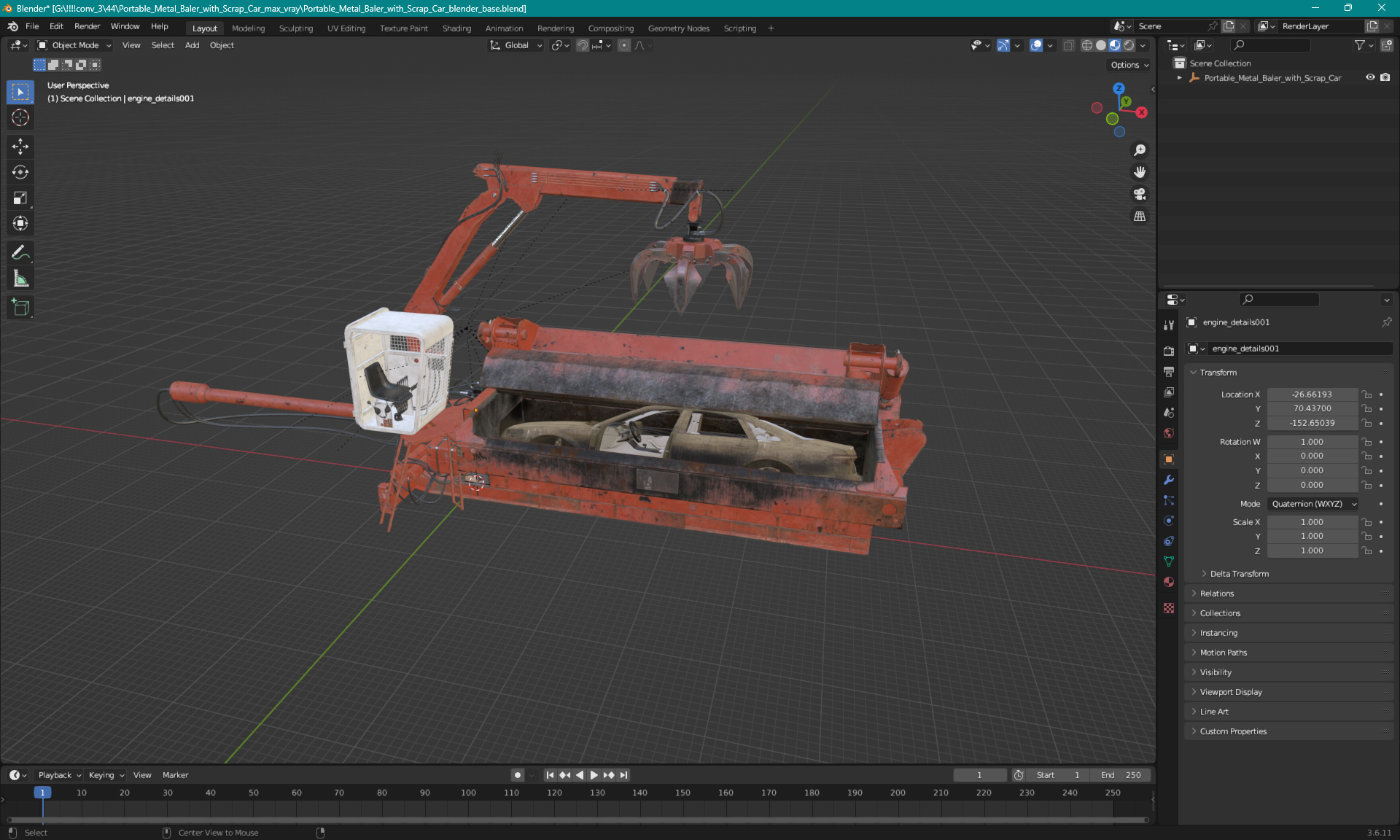
Task: Toggle lock on Location X
Action: [1367, 394]
